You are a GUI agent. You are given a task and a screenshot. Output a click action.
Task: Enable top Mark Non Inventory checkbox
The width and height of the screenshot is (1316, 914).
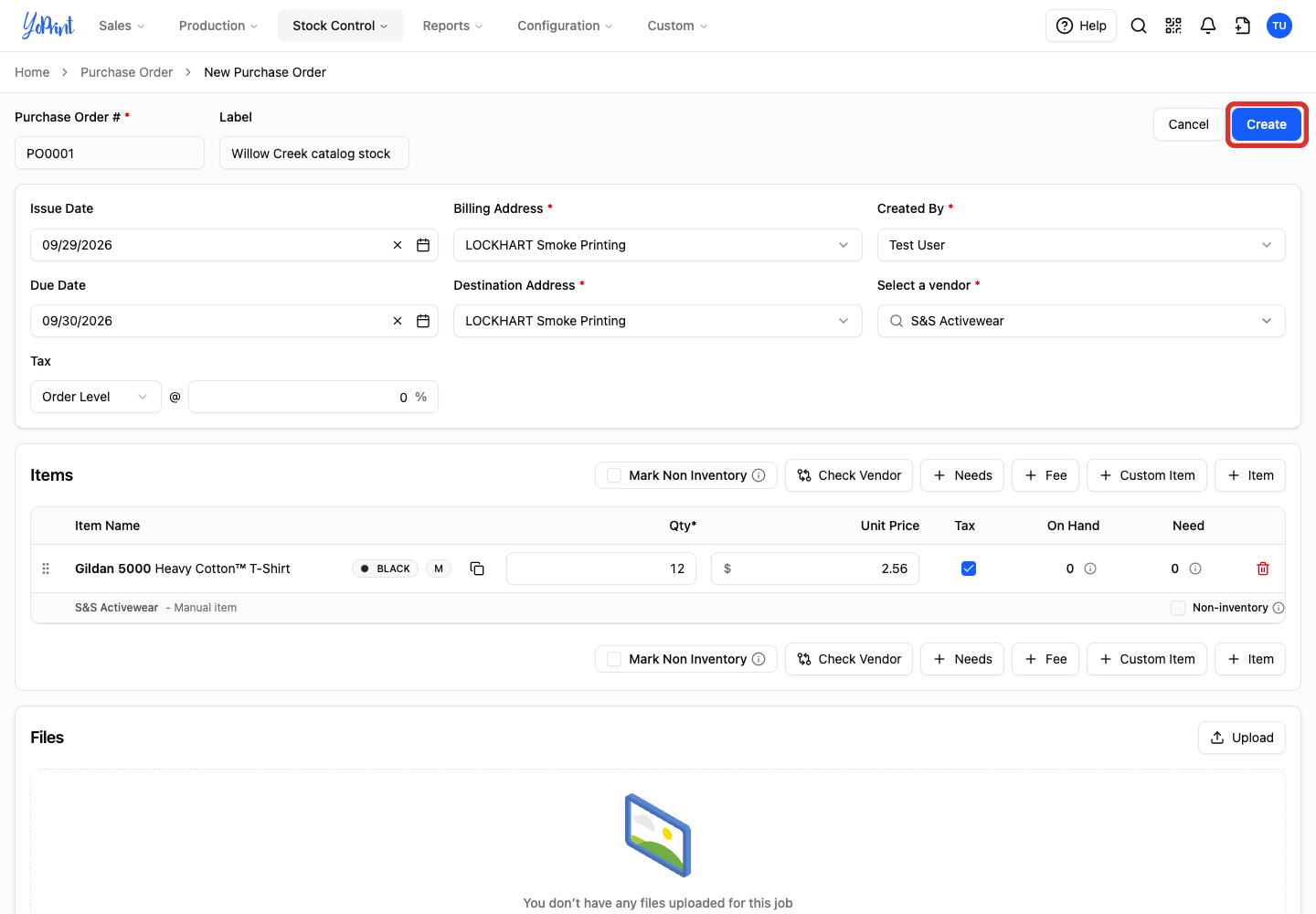[614, 475]
